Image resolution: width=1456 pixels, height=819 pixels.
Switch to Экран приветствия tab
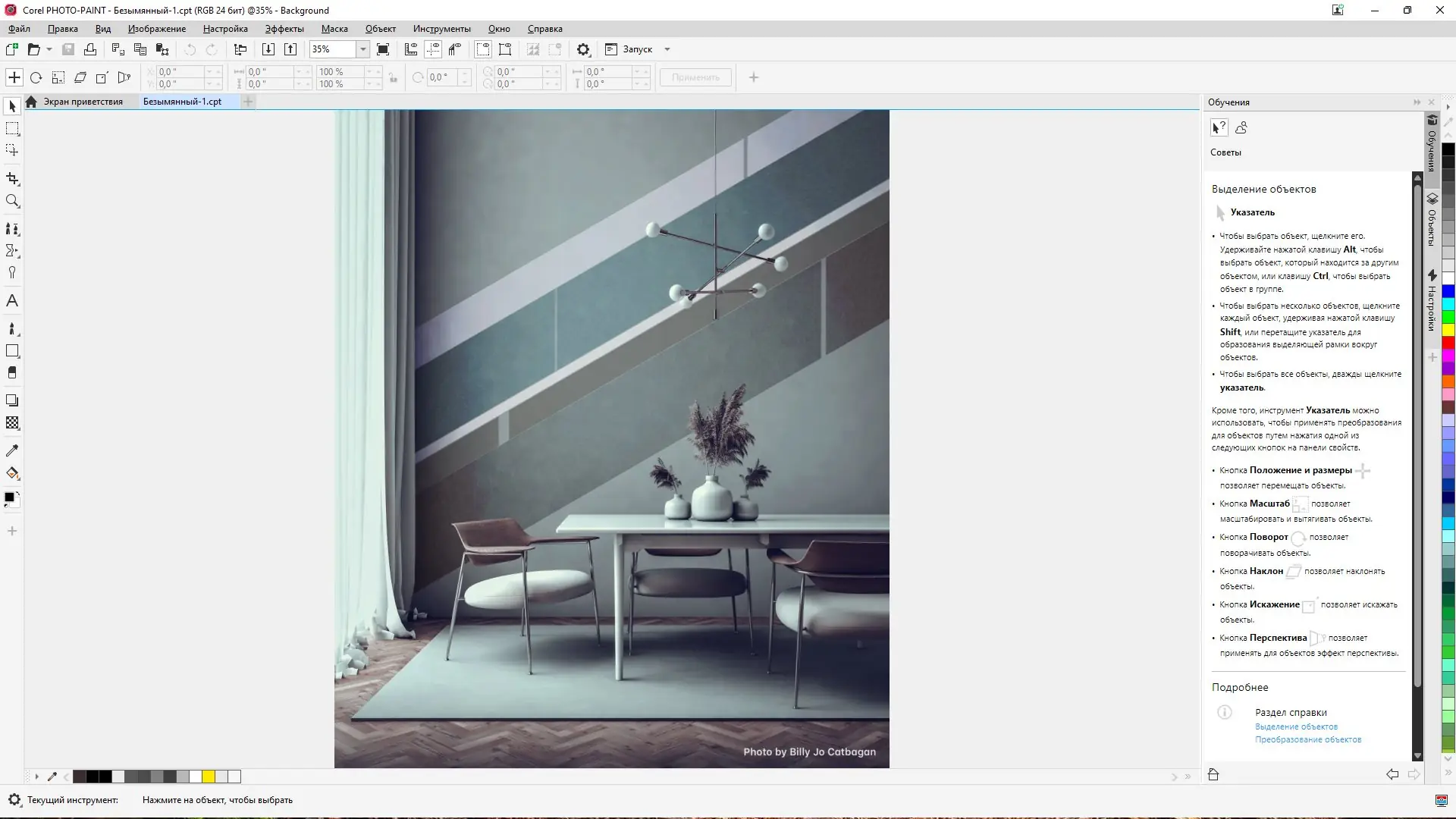[x=83, y=102]
